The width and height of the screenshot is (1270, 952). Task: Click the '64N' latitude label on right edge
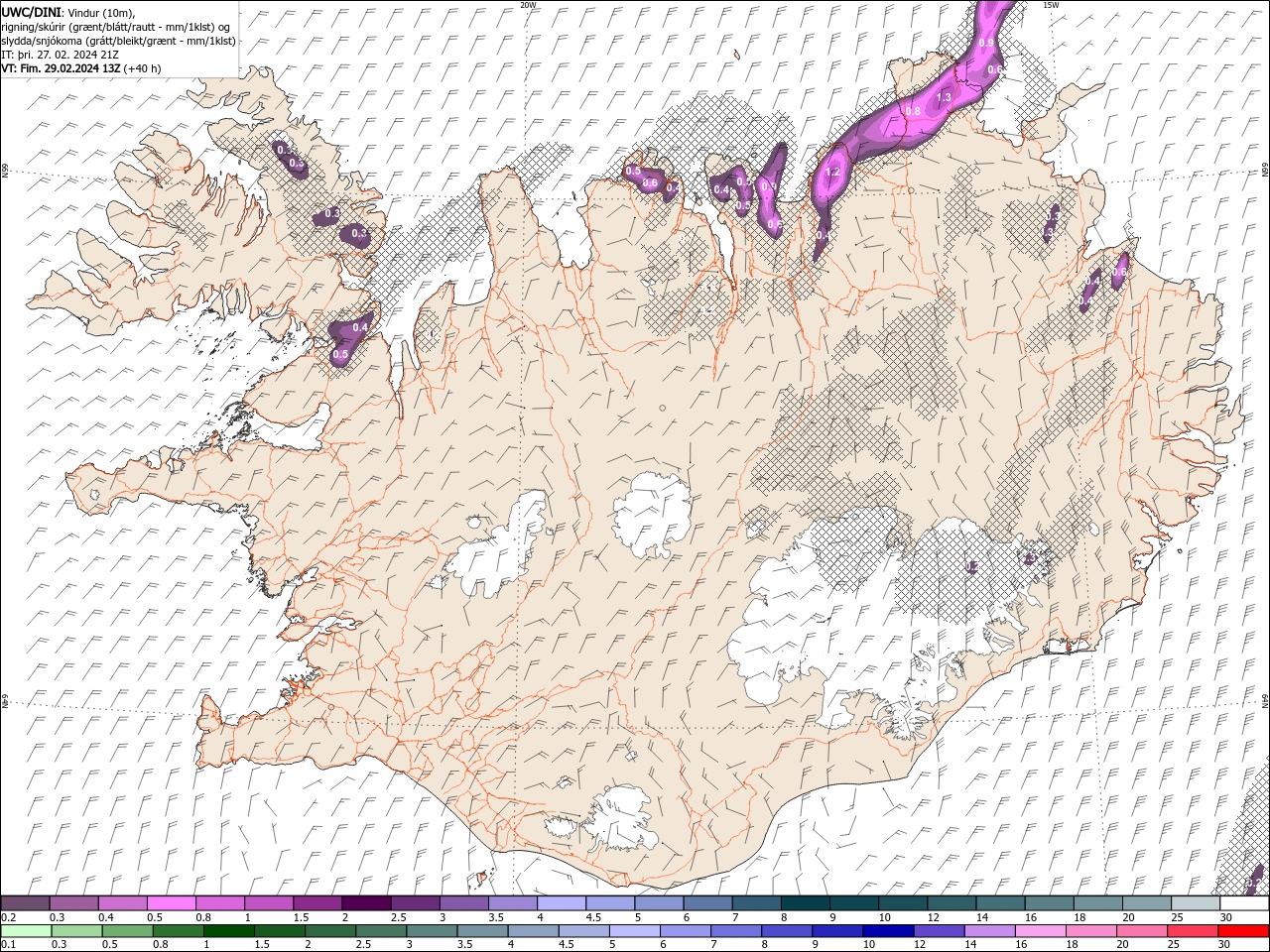(1265, 700)
